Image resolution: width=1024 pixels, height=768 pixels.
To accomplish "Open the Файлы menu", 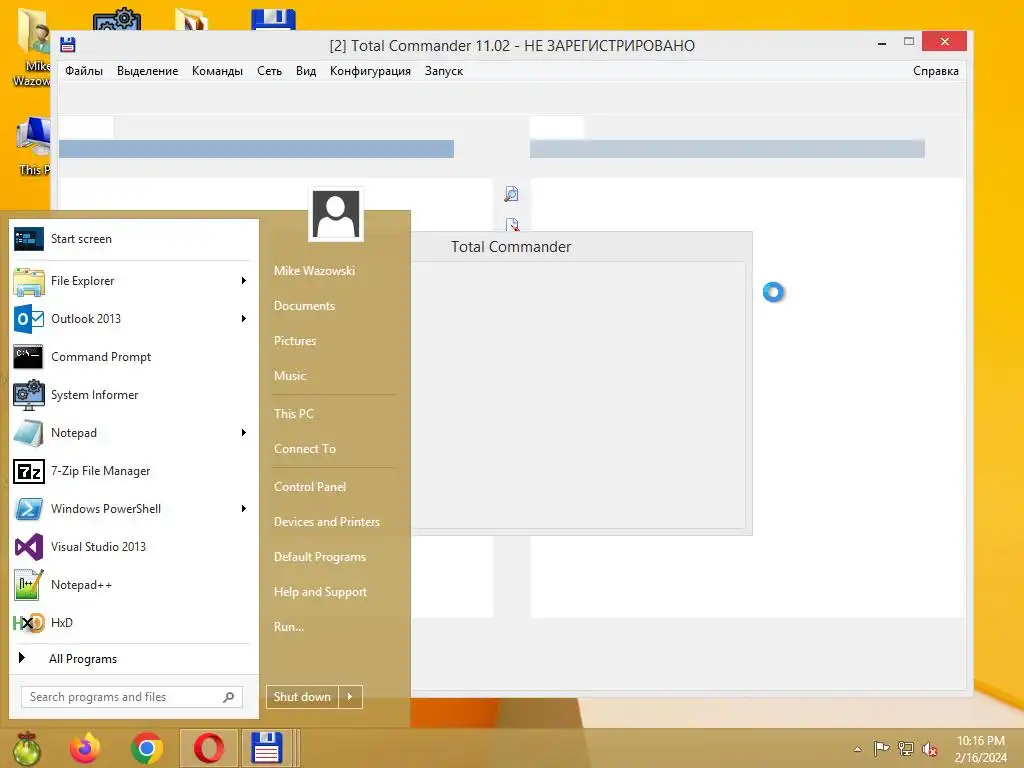I will tap(84, 71).
